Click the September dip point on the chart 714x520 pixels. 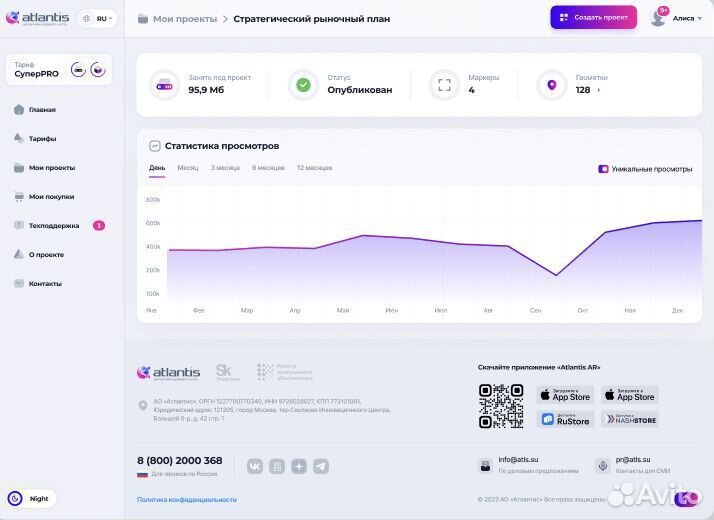point(556,275)
